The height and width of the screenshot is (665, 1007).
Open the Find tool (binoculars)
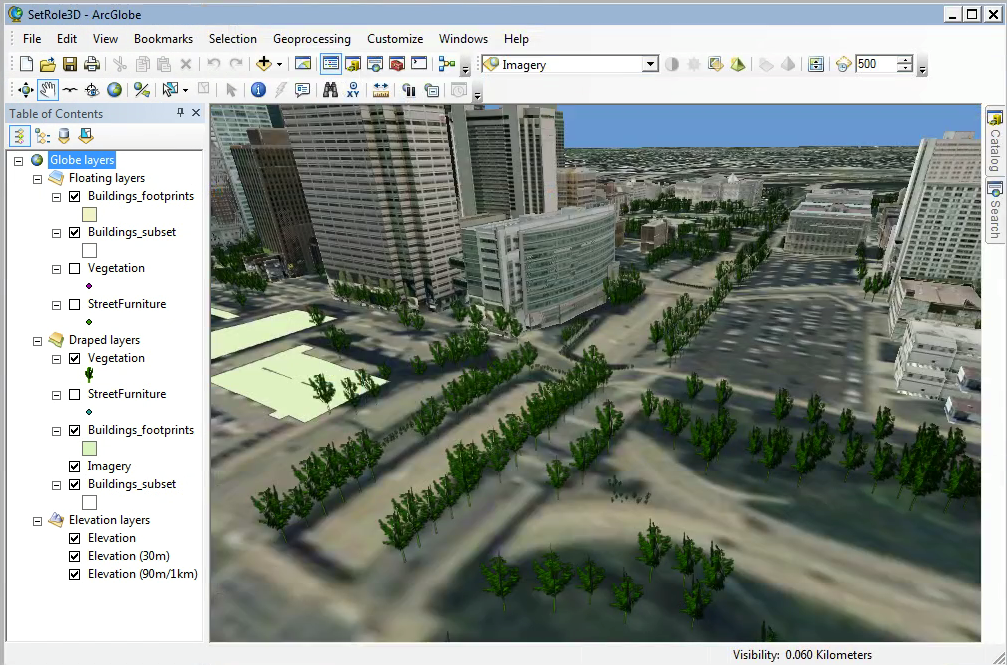pyautogui.click(x=330, y=89)
